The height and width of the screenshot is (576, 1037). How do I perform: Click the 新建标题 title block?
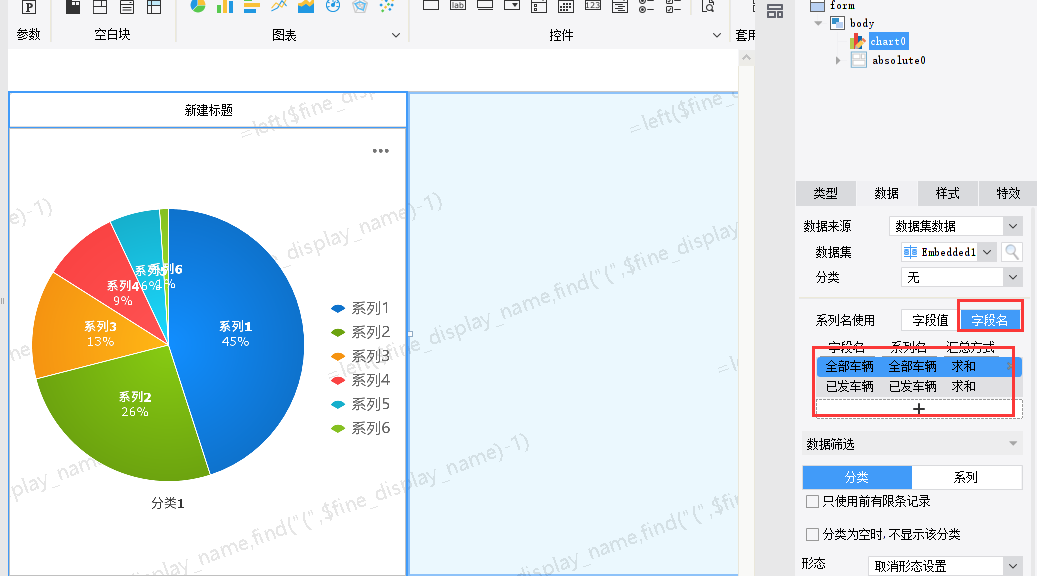(208, 110)
